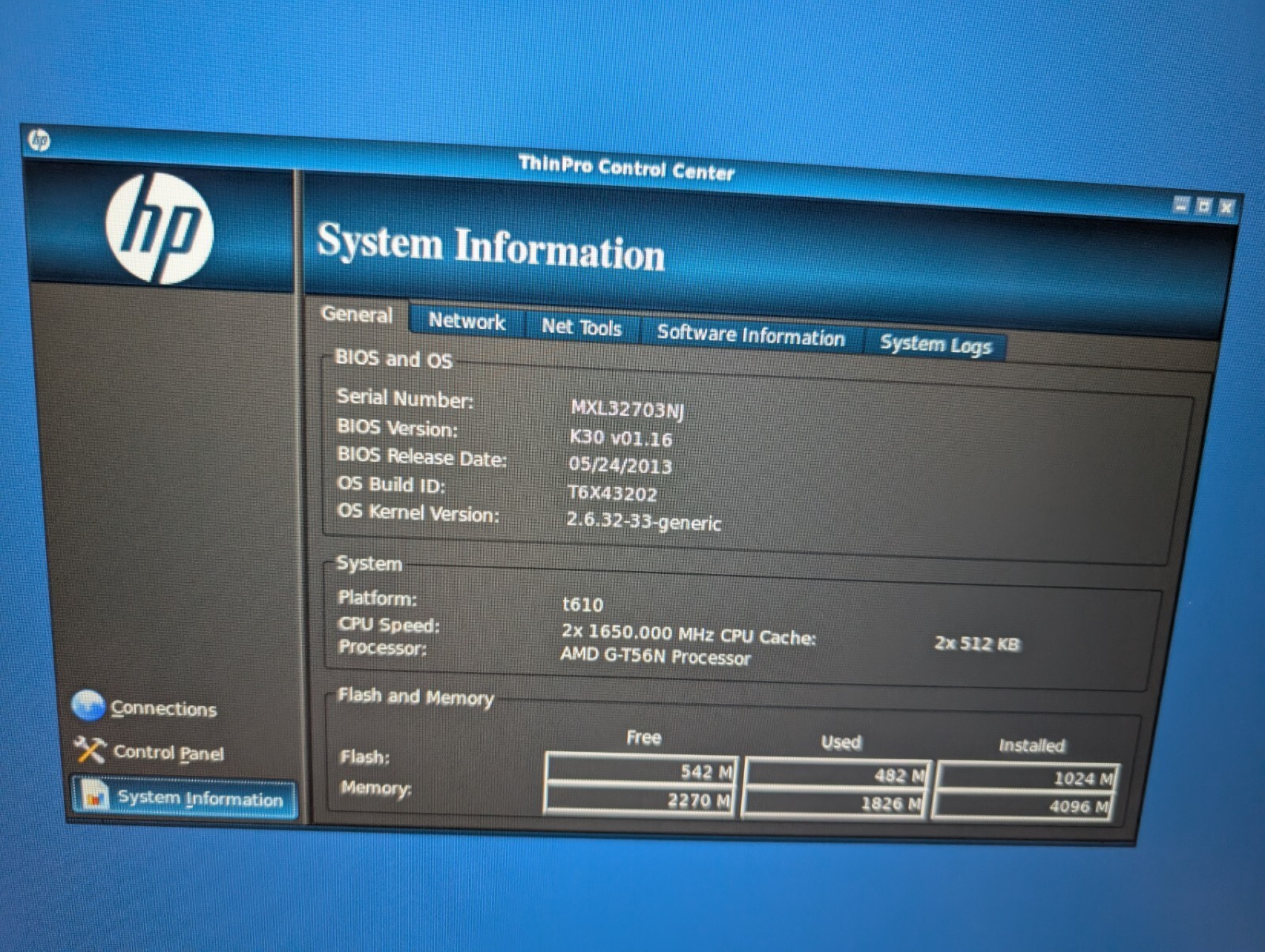Image resolution: width=1265 pixels, height=952 pixels.
Task: Click the Processor label
Action: 382,647
